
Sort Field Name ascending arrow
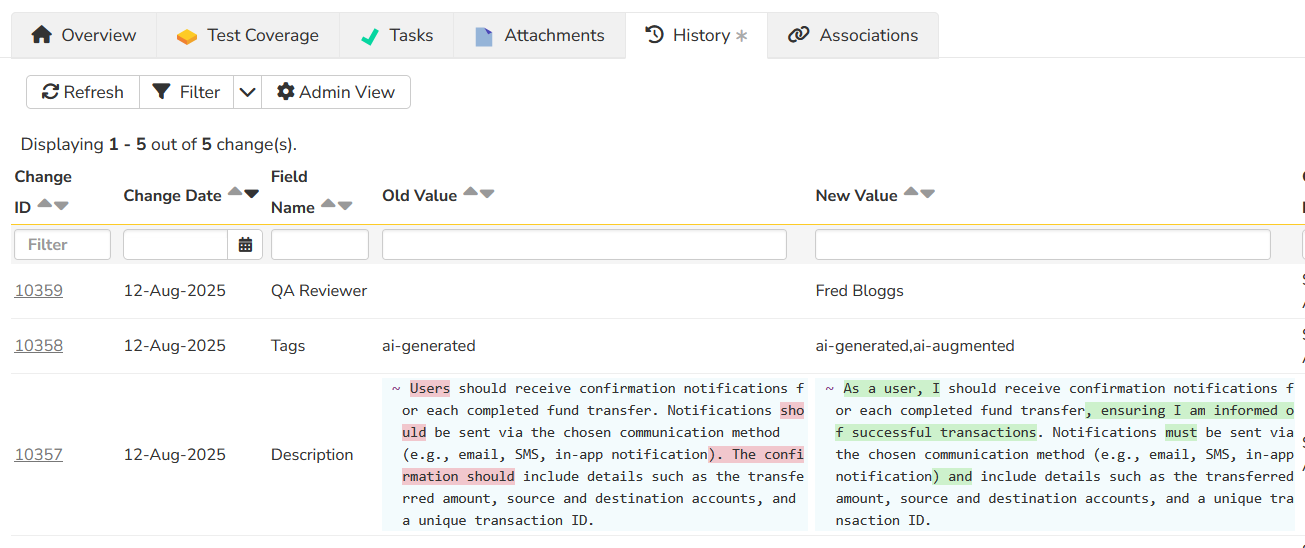tap(329, 206)
